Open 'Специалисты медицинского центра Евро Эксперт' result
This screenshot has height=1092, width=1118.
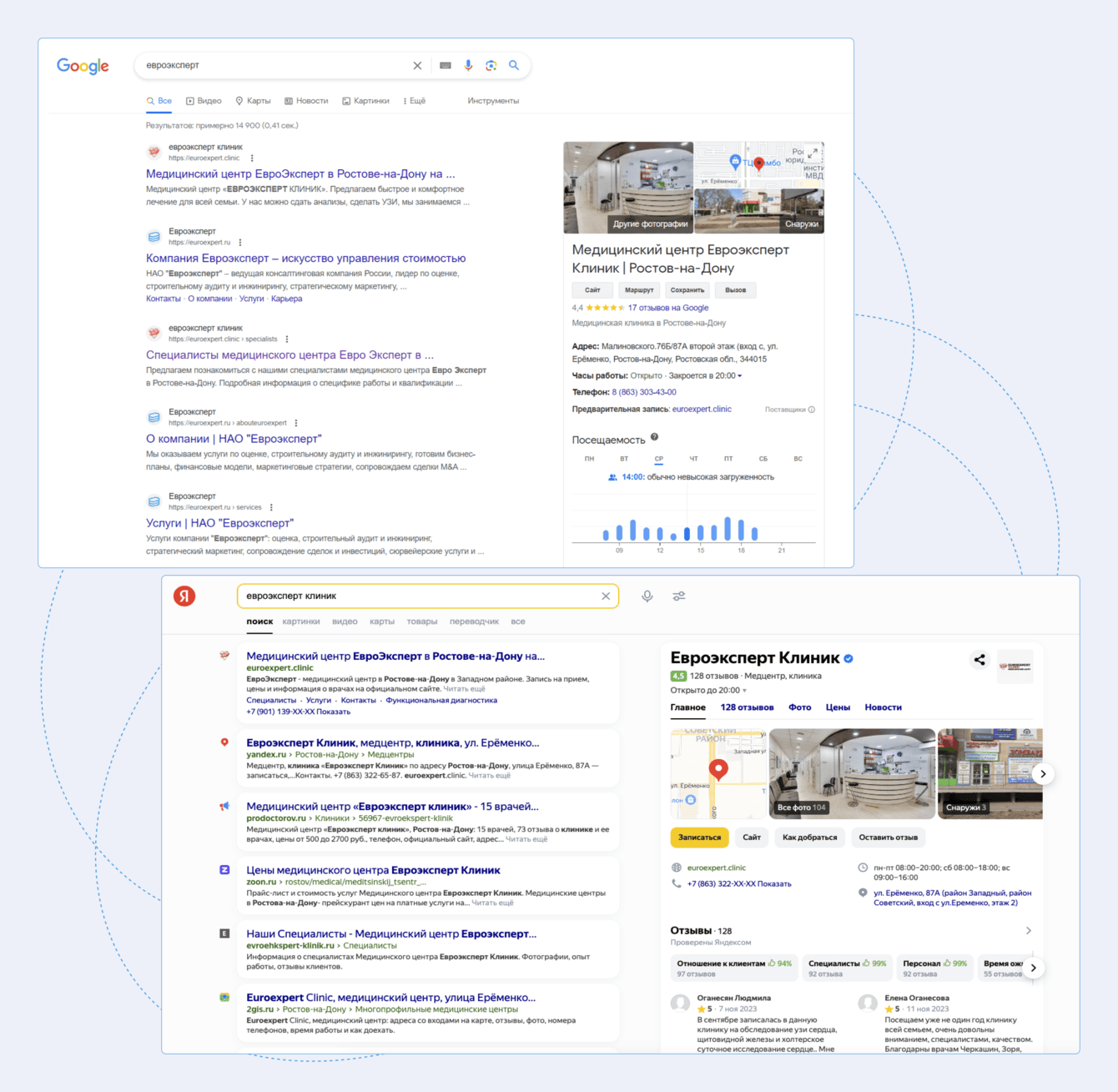click(x=290, y=355)
